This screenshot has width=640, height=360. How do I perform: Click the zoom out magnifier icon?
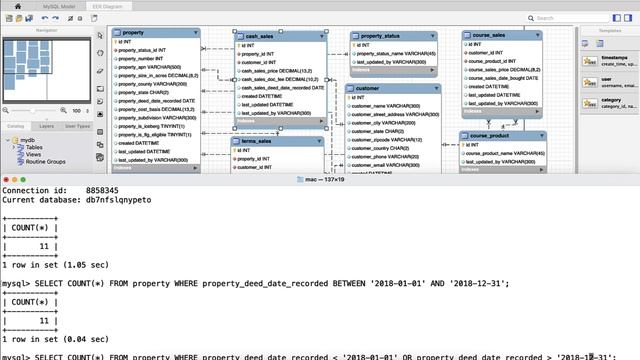pyautogui.click(x=6, y=111)
